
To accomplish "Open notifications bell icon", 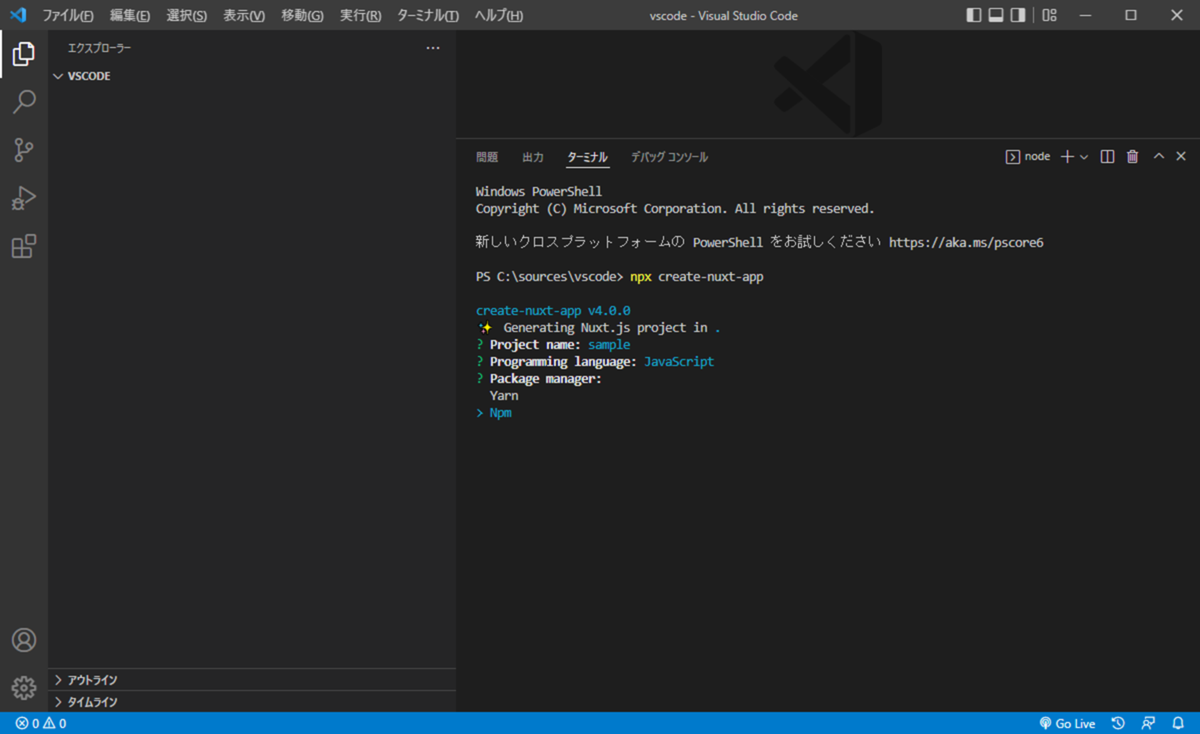I will tap(1178, 723).
